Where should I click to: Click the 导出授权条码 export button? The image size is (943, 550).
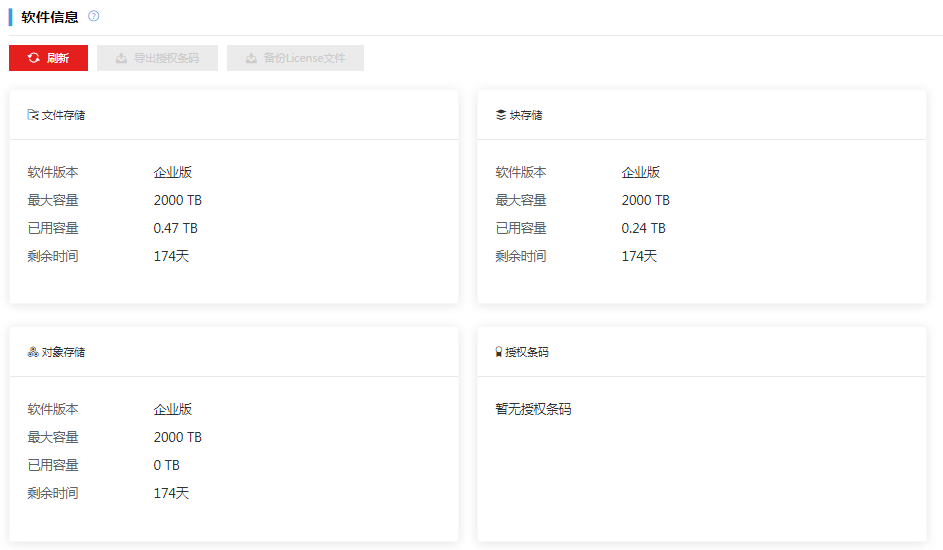click(x=157, y=58)
